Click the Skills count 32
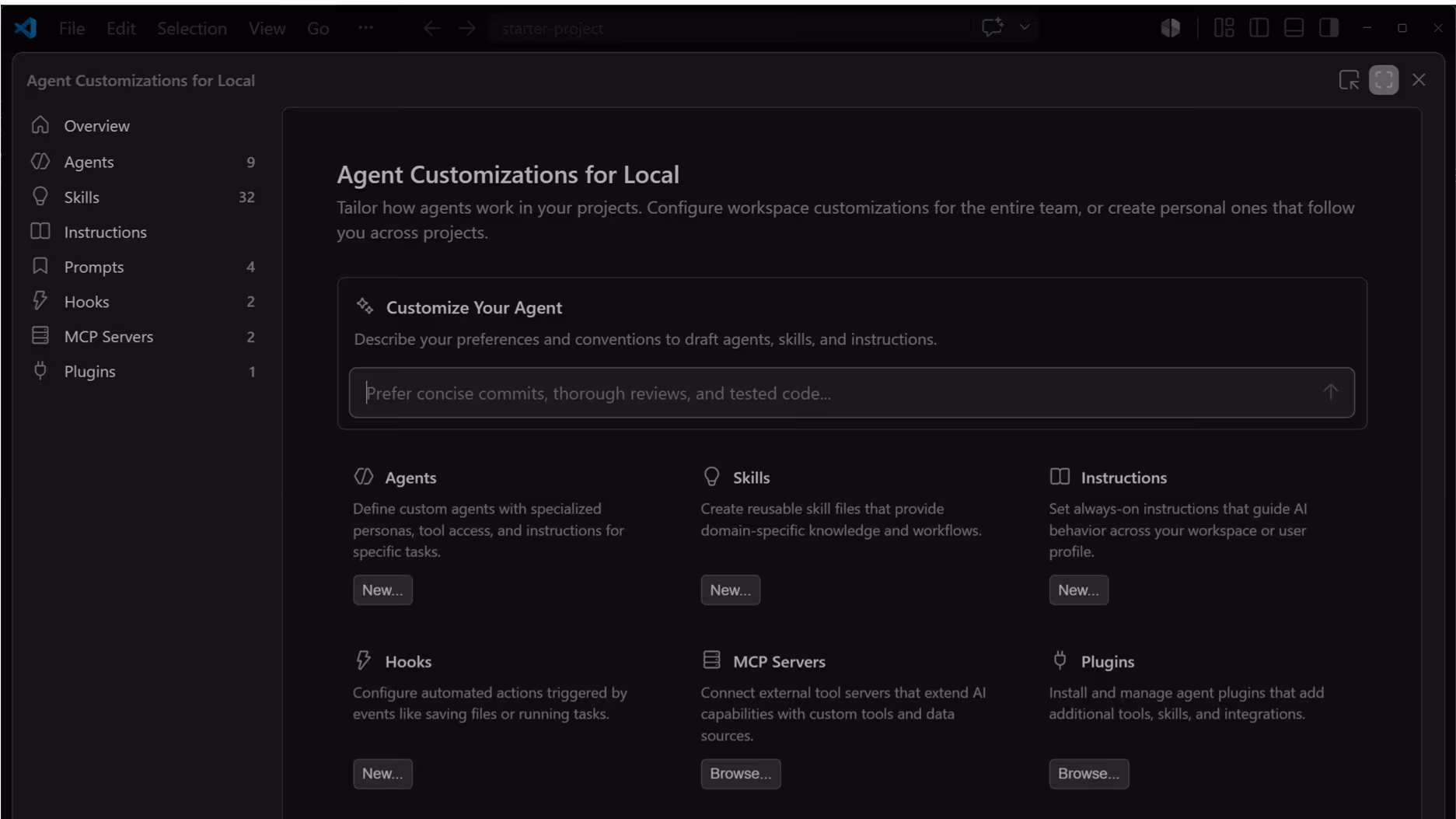 (x=246, y=197)
